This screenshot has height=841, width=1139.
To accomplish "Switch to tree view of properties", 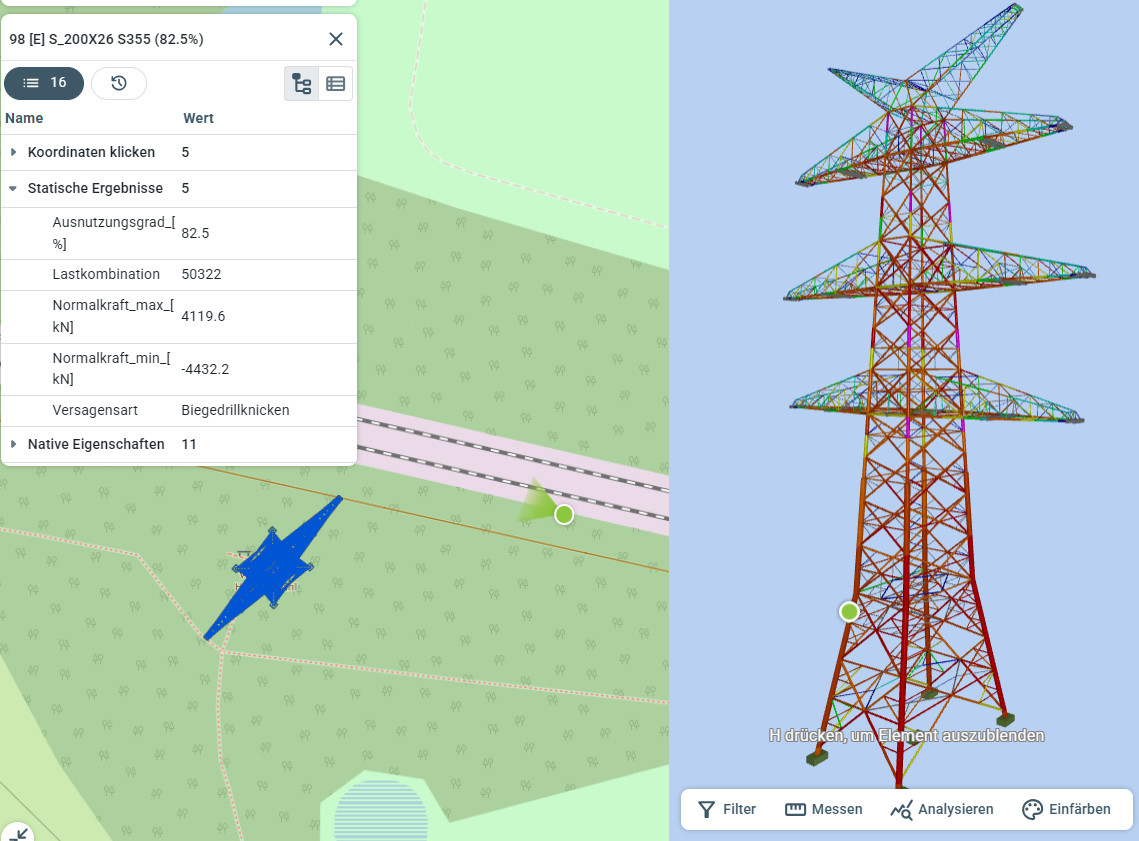I will tap(302, 84).
